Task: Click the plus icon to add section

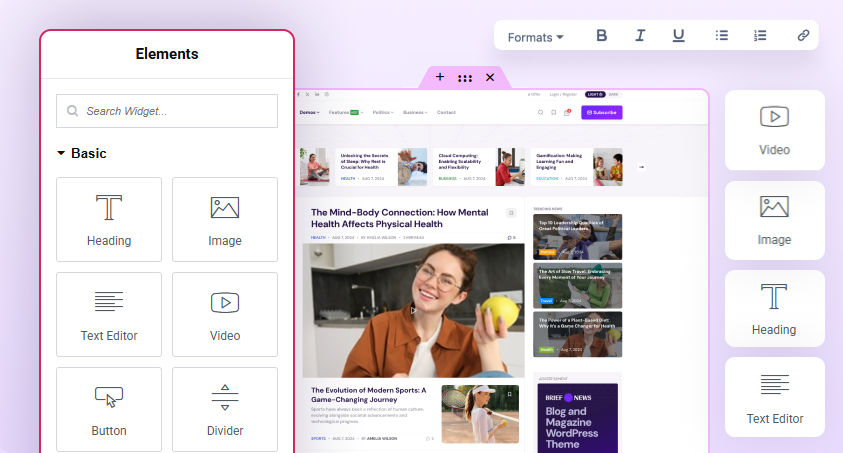Action: click(440, 77)
